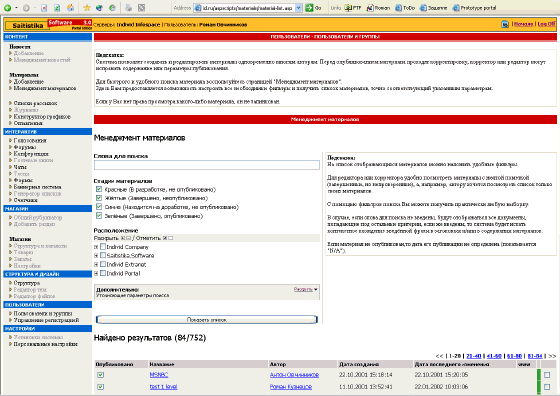Go to results page 81-84
The height and width of the screenshot is (396, 560).
click(x=535, y=356)
